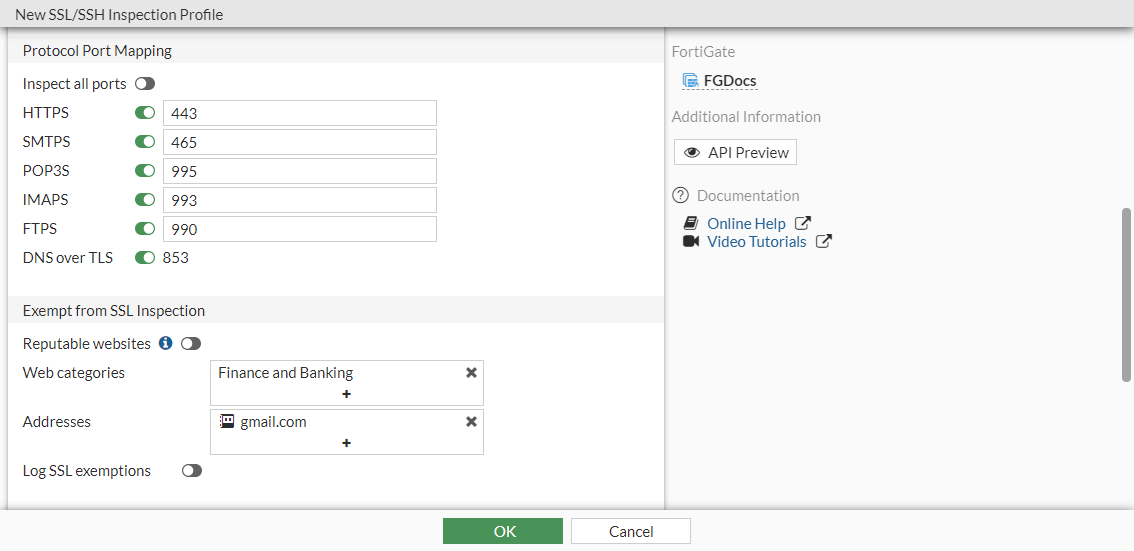Image resolution: width=1134 pixels, height=551 pixels.
Task: Open the API Preview panel
Action: (x=736, y=153)
